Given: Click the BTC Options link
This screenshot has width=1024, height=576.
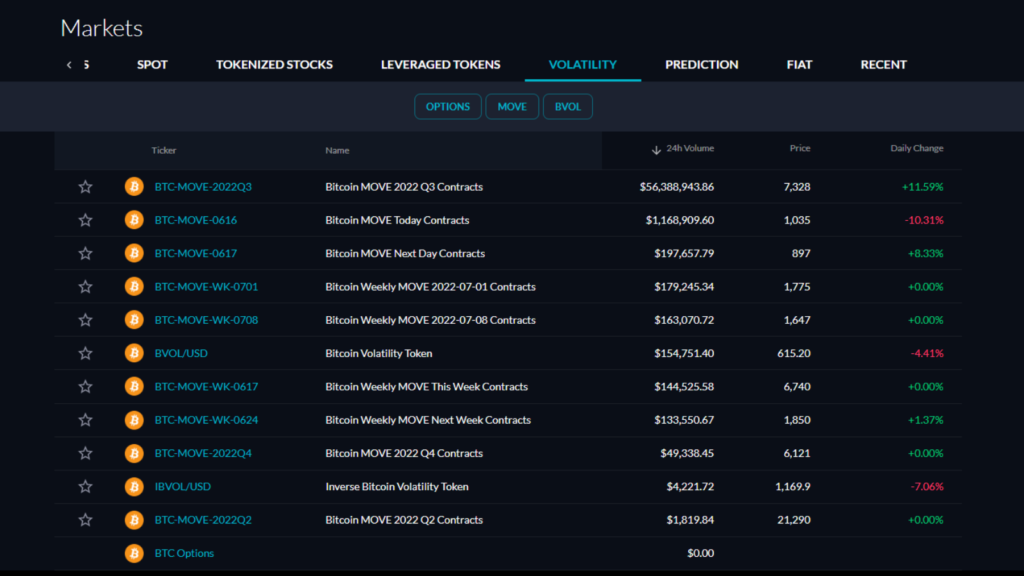Looking at the screenshot, I should coord(185,553).
